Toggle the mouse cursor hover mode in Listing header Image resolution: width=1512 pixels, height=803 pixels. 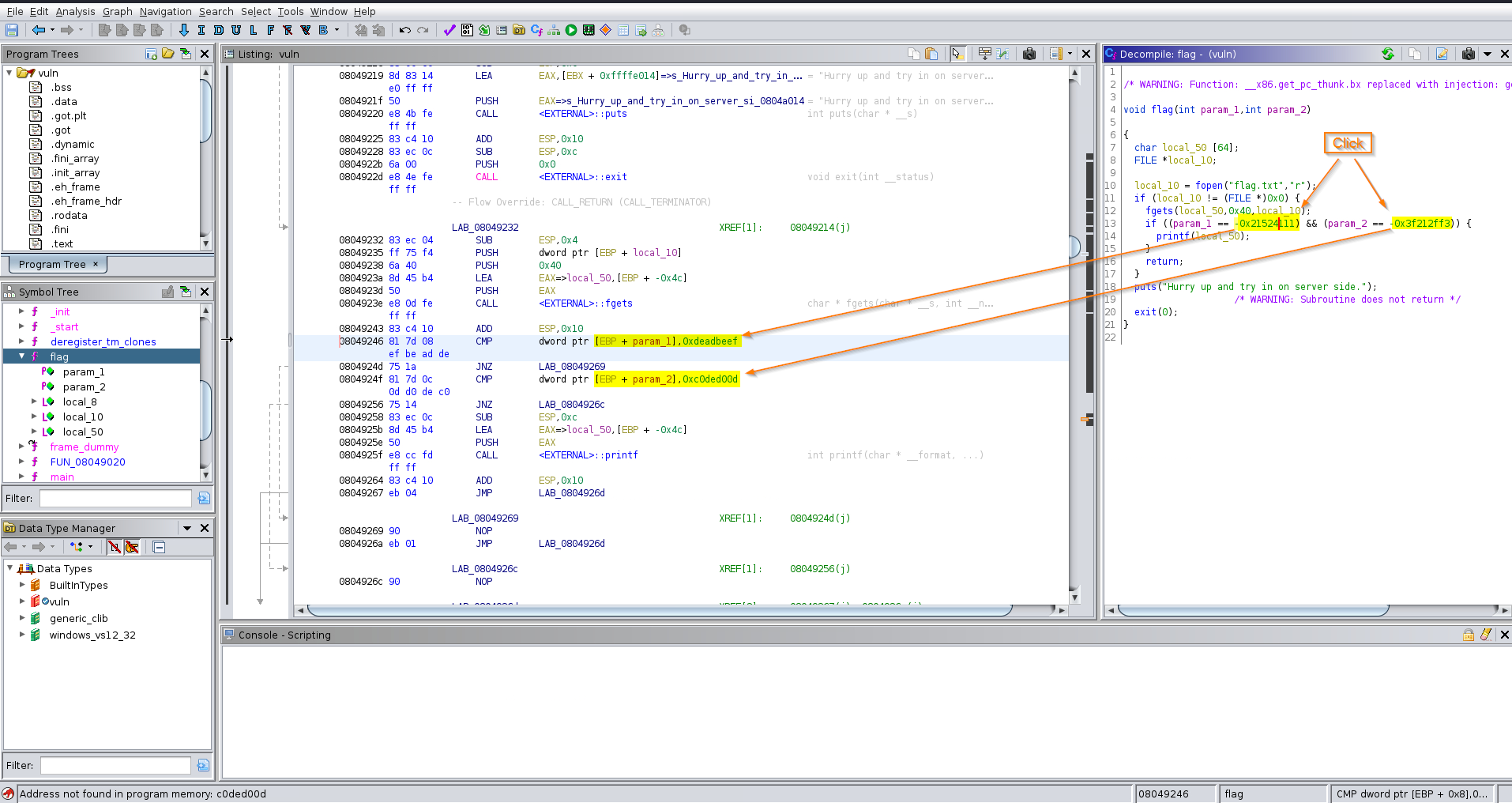pos(957,54)
